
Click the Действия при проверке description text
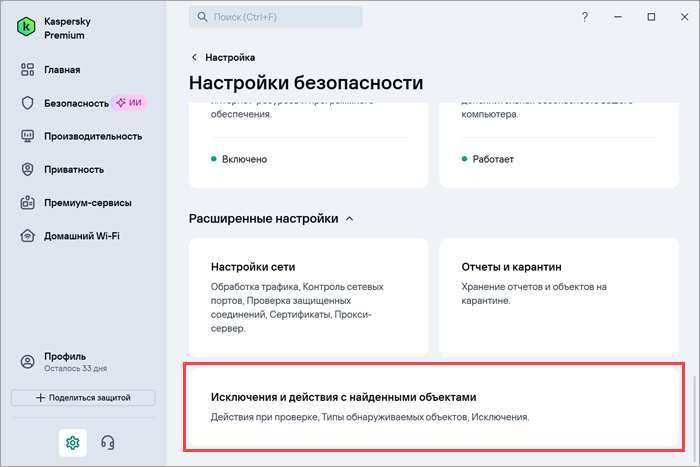(x=370, y=417)
